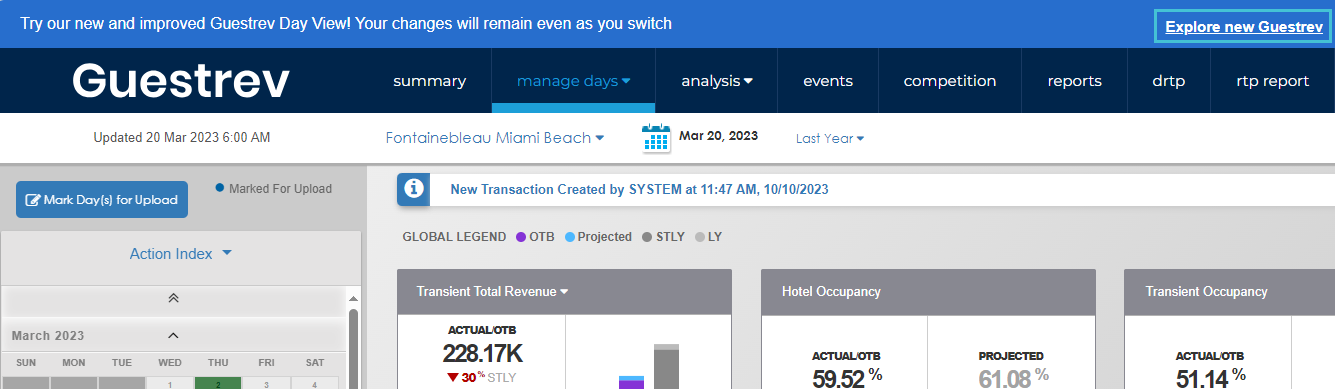Toggle the purple OTB legend dot
The height and width of the screenshot is (389, 1335).
[521, 237]
